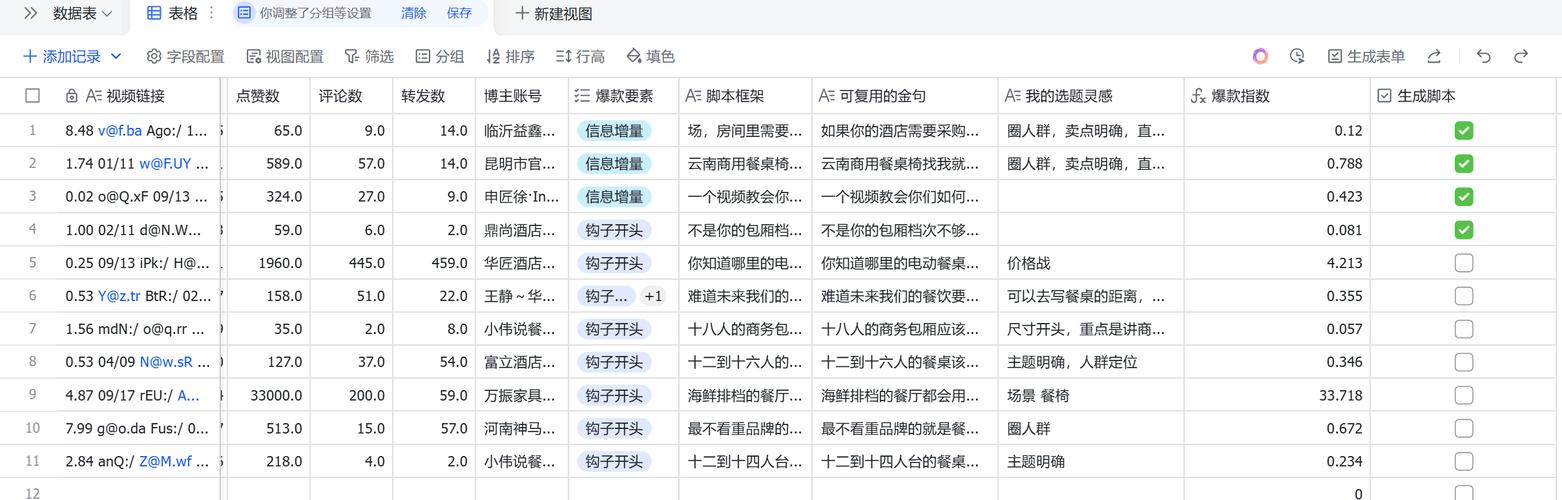Adjust 行高 row height
1562x500 pixels.
(580, 57)
